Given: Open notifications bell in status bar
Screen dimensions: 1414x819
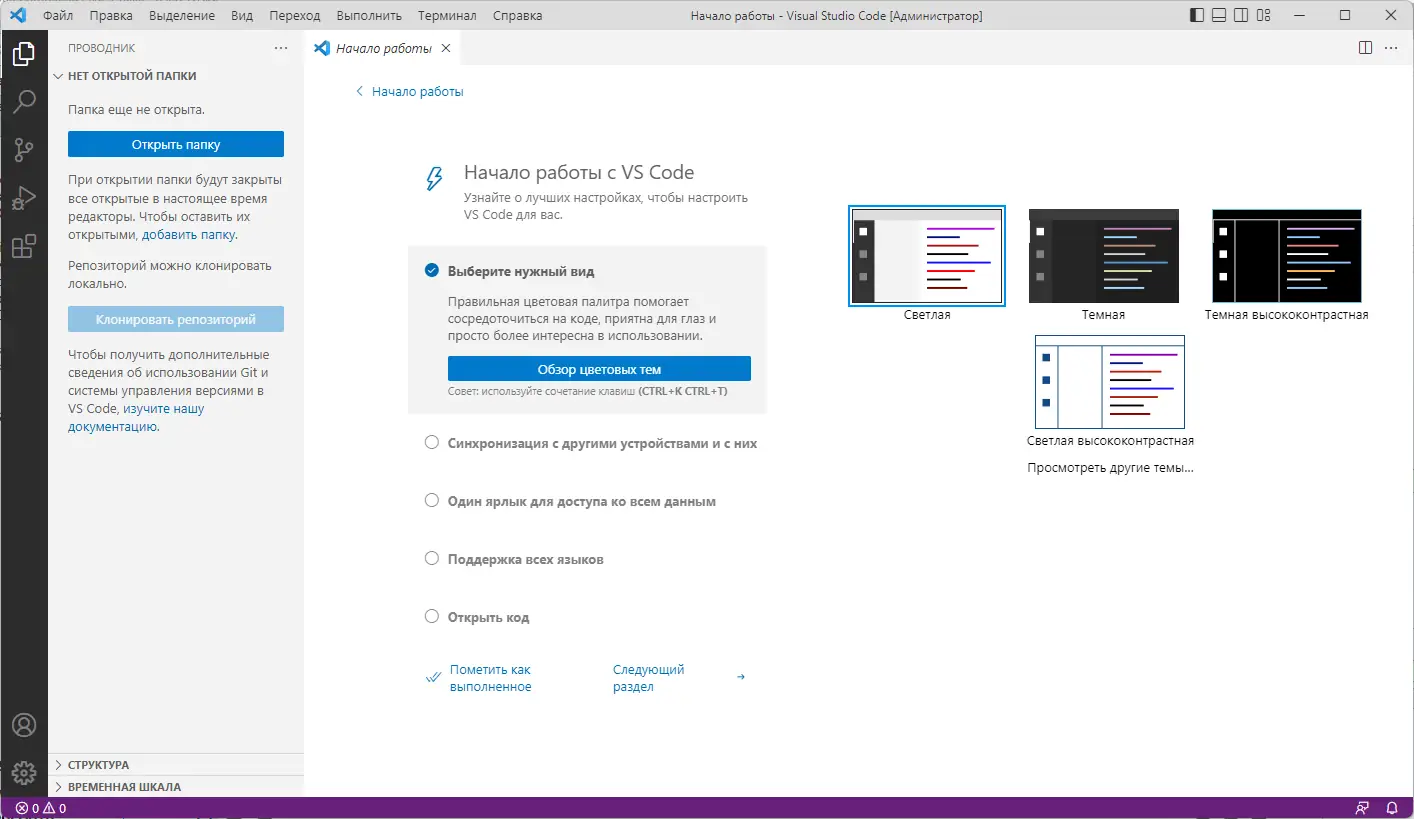Looking at the screenshot, I should point(1391,808).
